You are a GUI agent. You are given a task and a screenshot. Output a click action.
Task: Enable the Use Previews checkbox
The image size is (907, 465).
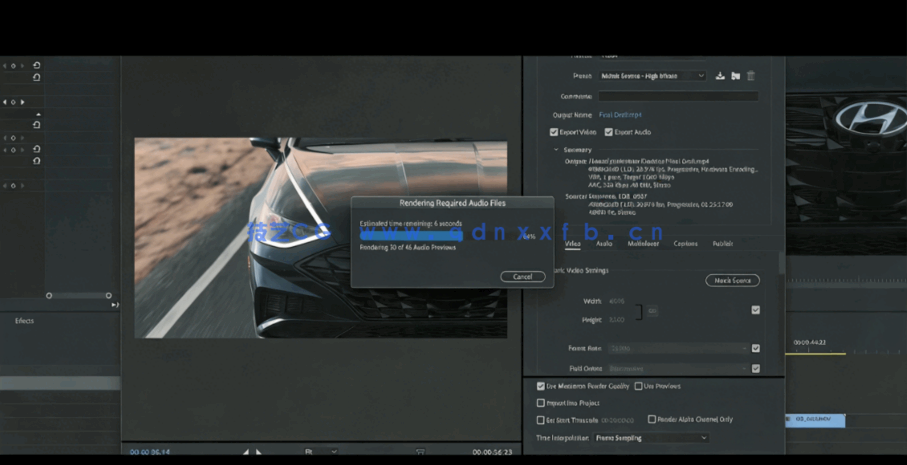tap(639, 386)
